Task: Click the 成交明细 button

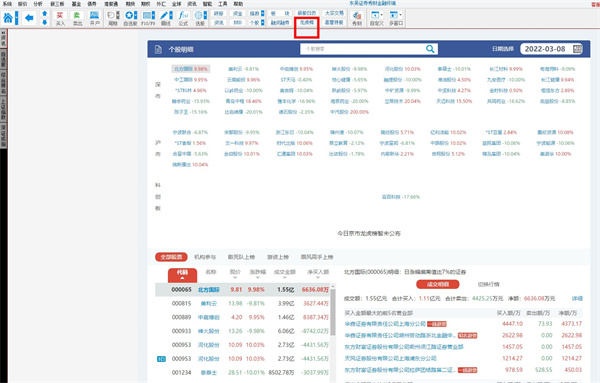Action: pos(437,284)
